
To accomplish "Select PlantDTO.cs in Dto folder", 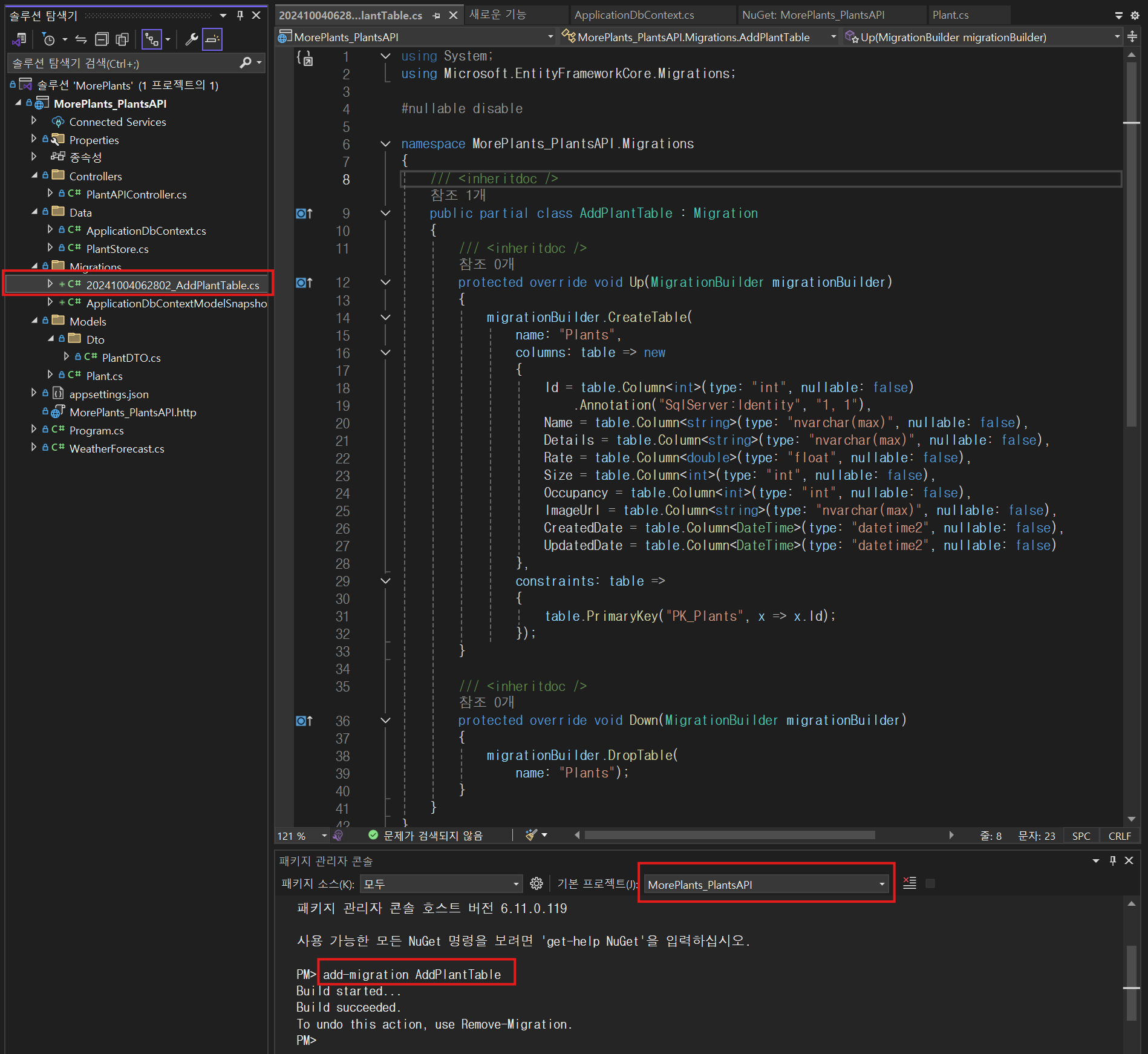I will [131, 358].
